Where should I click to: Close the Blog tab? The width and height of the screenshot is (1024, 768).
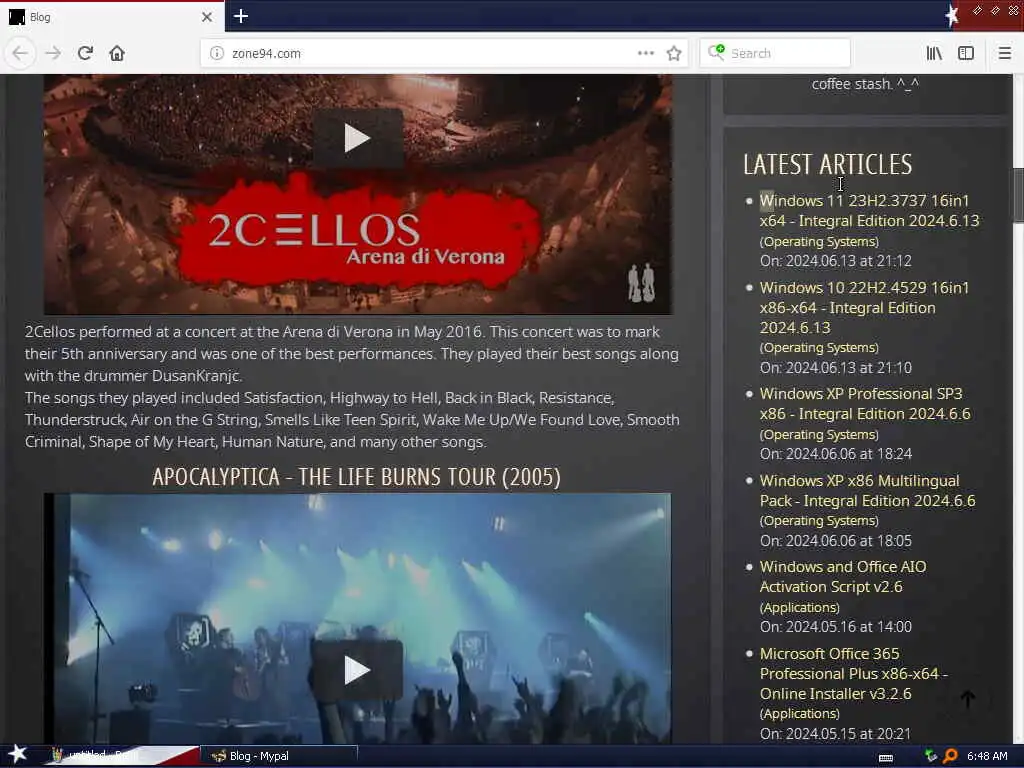(x=207, y=17)
